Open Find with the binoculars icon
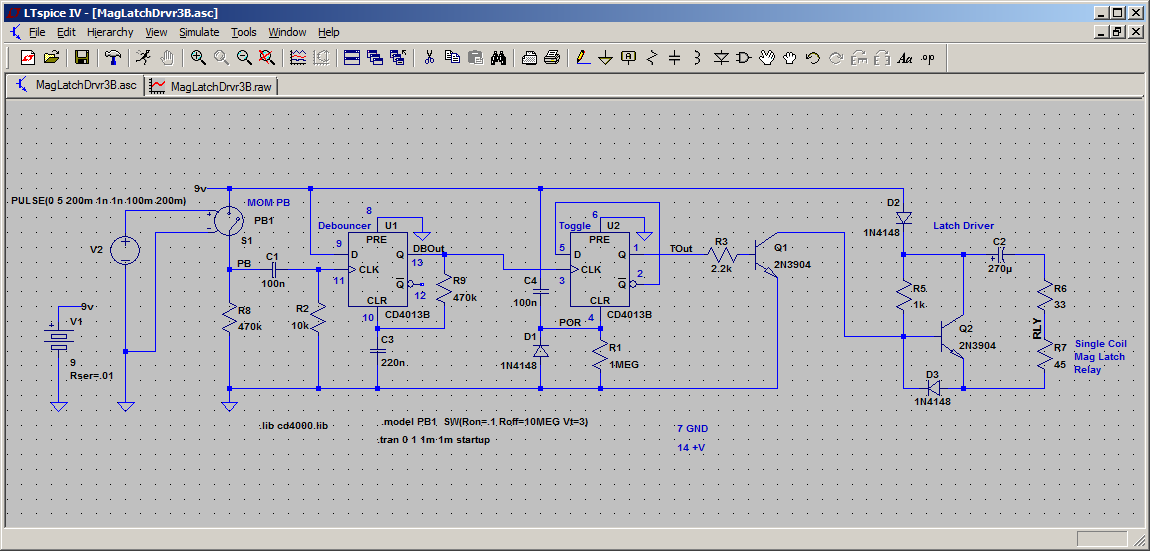Screen dimensions: 1150x551 coord(499,57)
